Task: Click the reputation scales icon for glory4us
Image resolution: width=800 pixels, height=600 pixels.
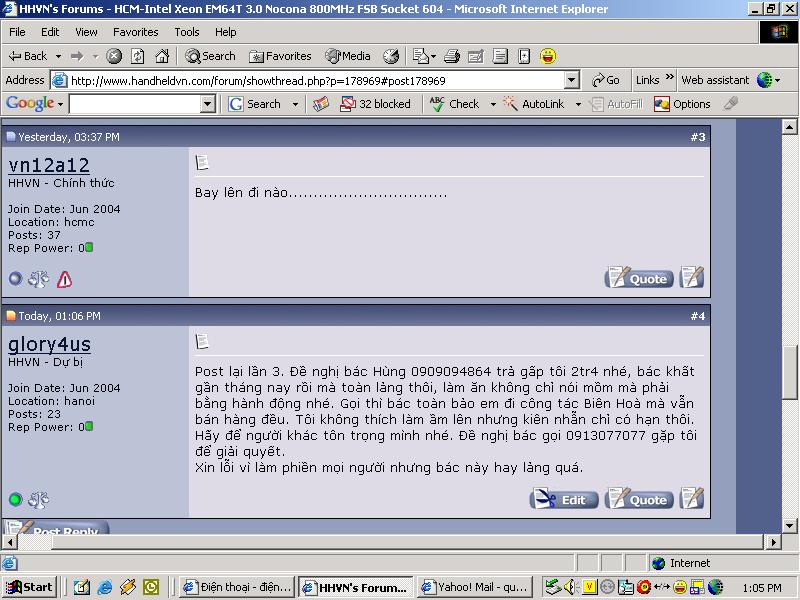Action: coord(38,499)
